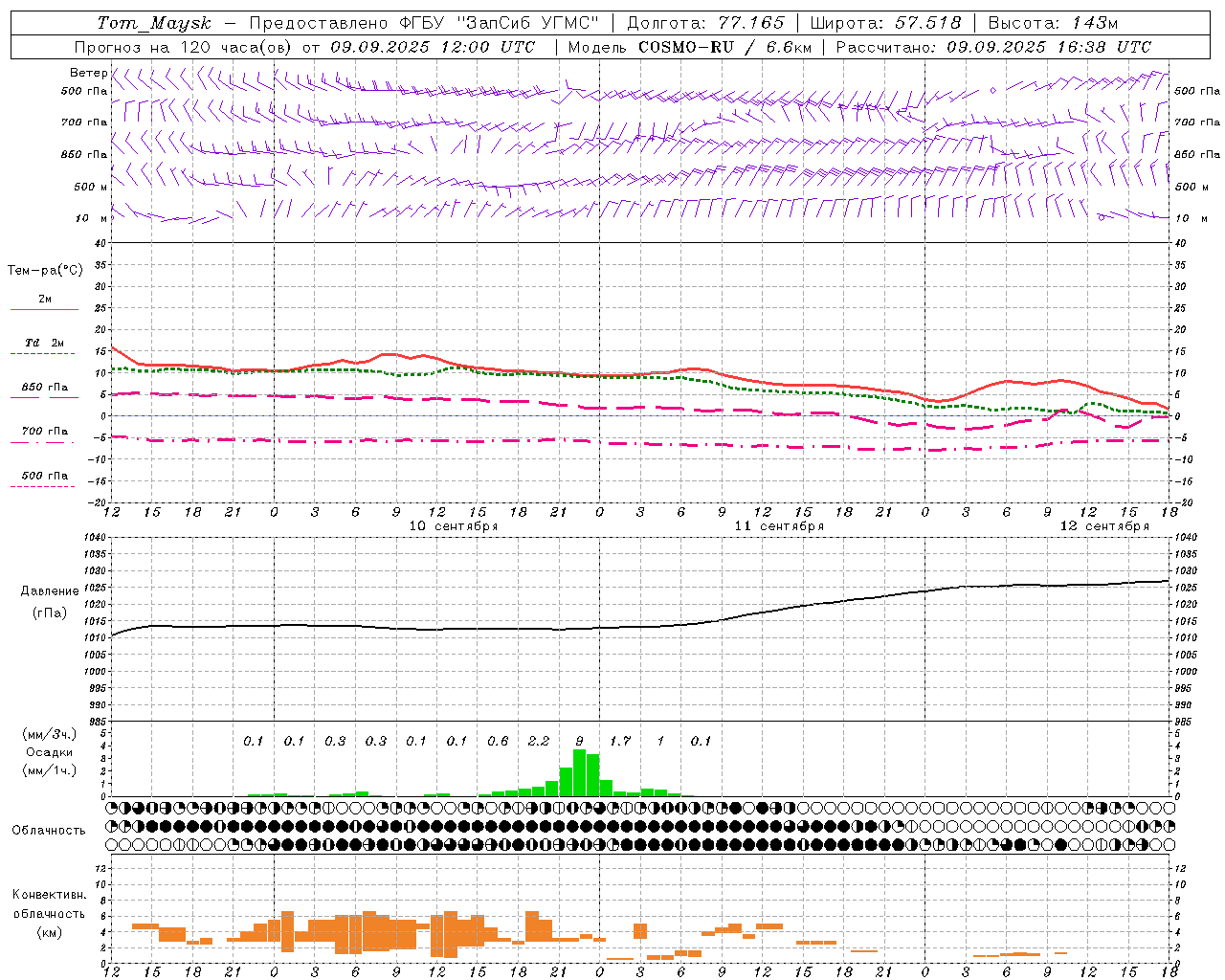Click the "11 сентября" date label

tap(779, 526)
